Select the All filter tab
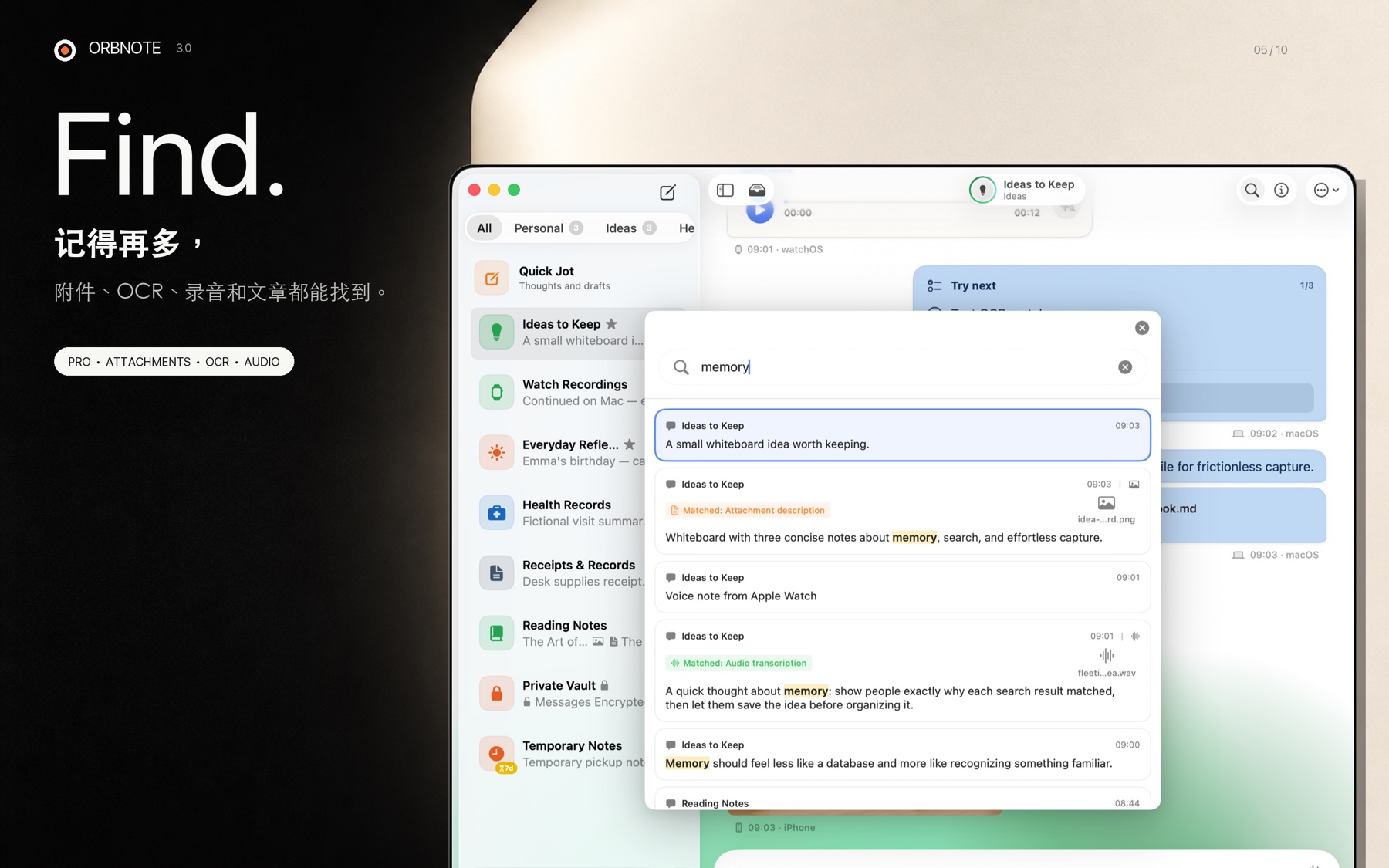 coord(484,228)
